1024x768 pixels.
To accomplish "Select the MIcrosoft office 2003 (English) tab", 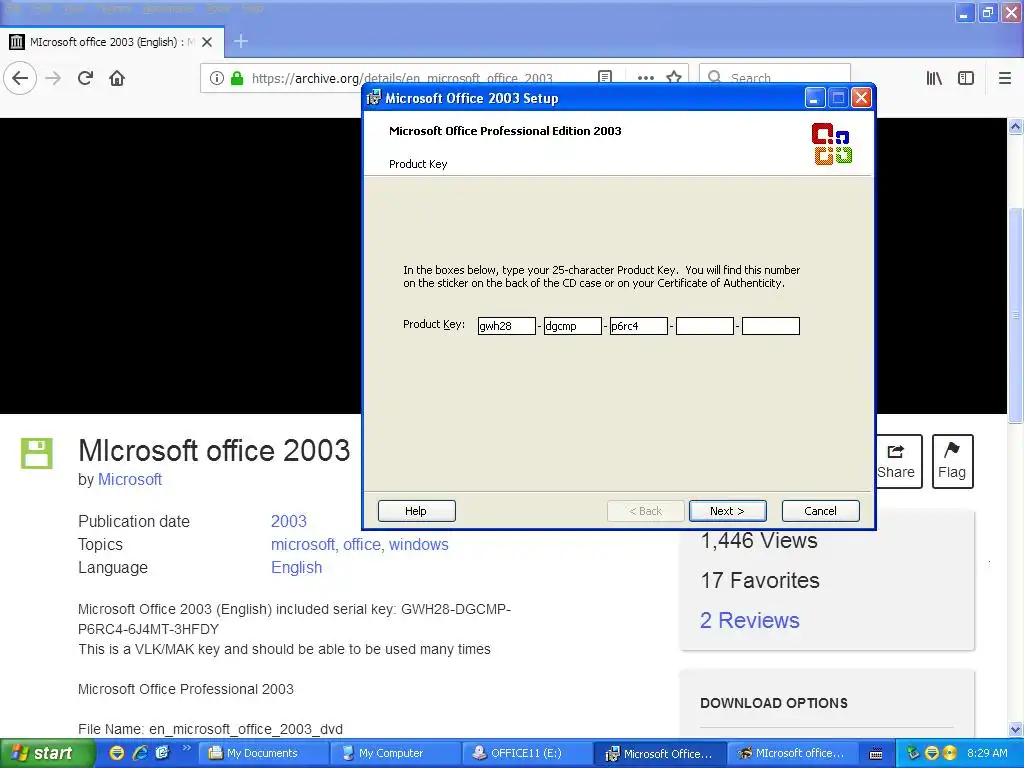I will click(x=112, y=42).
